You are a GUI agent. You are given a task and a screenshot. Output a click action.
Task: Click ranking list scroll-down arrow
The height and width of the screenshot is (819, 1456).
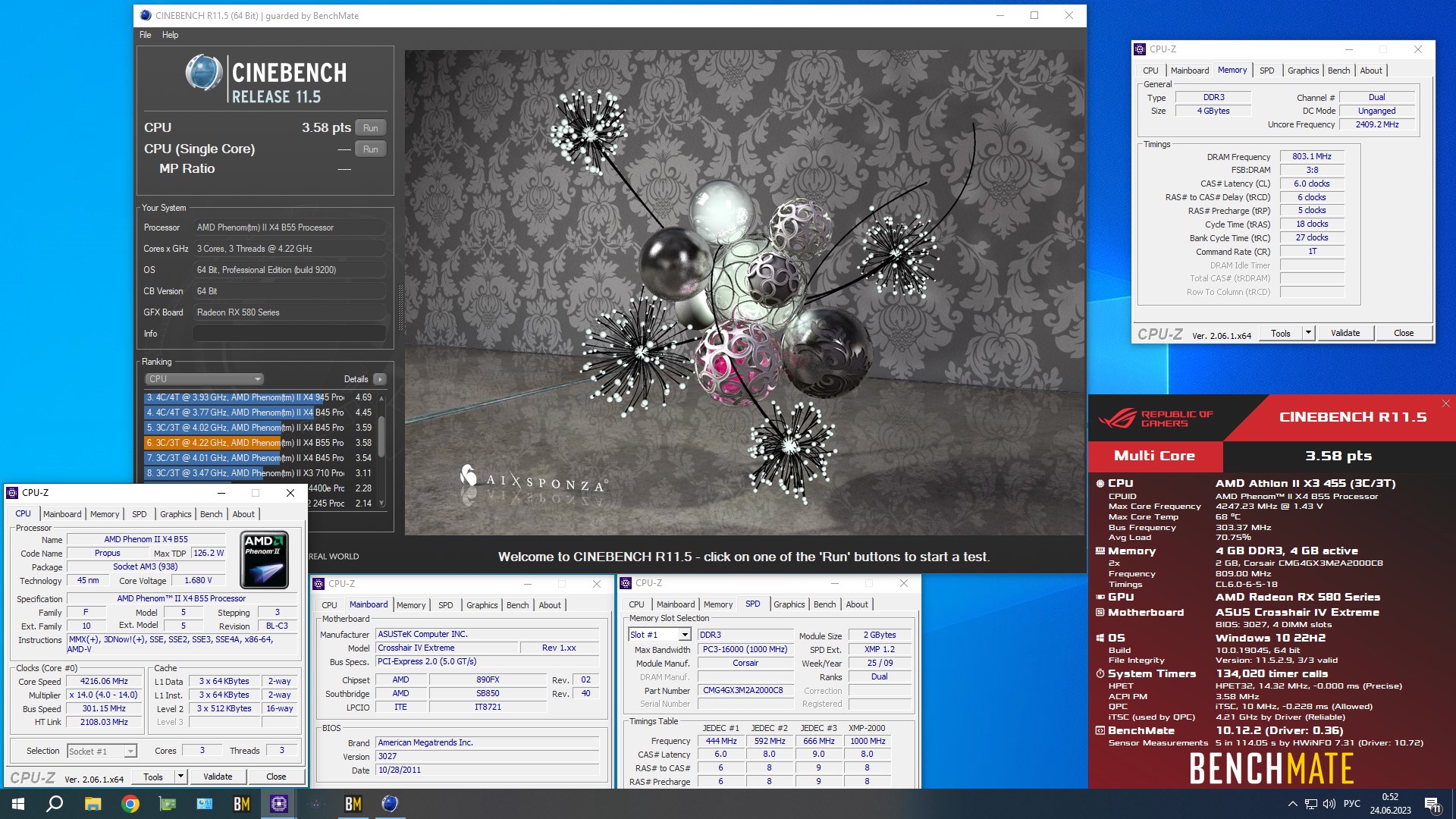point(381,504)
